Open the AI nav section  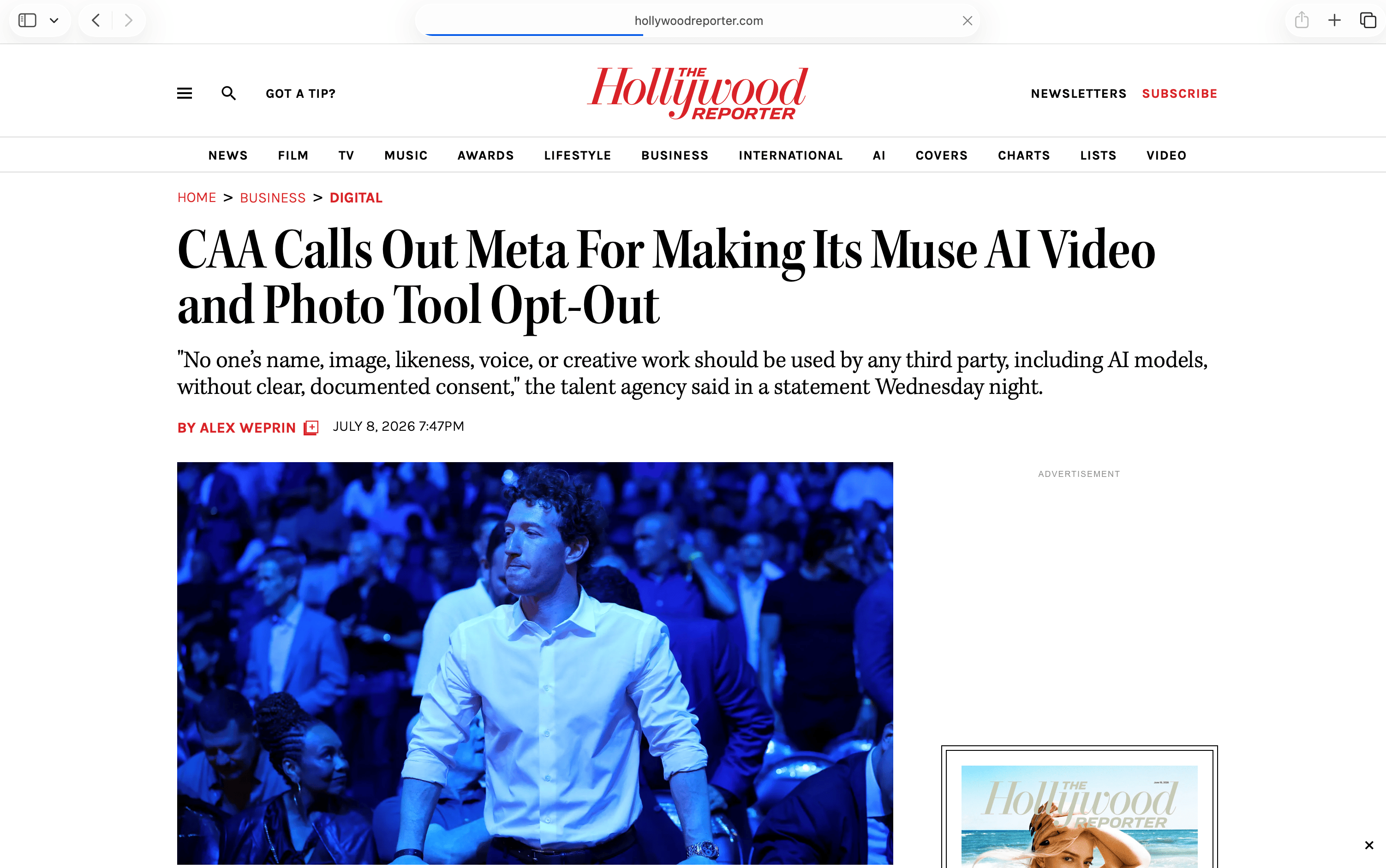[x=878, y=155]
